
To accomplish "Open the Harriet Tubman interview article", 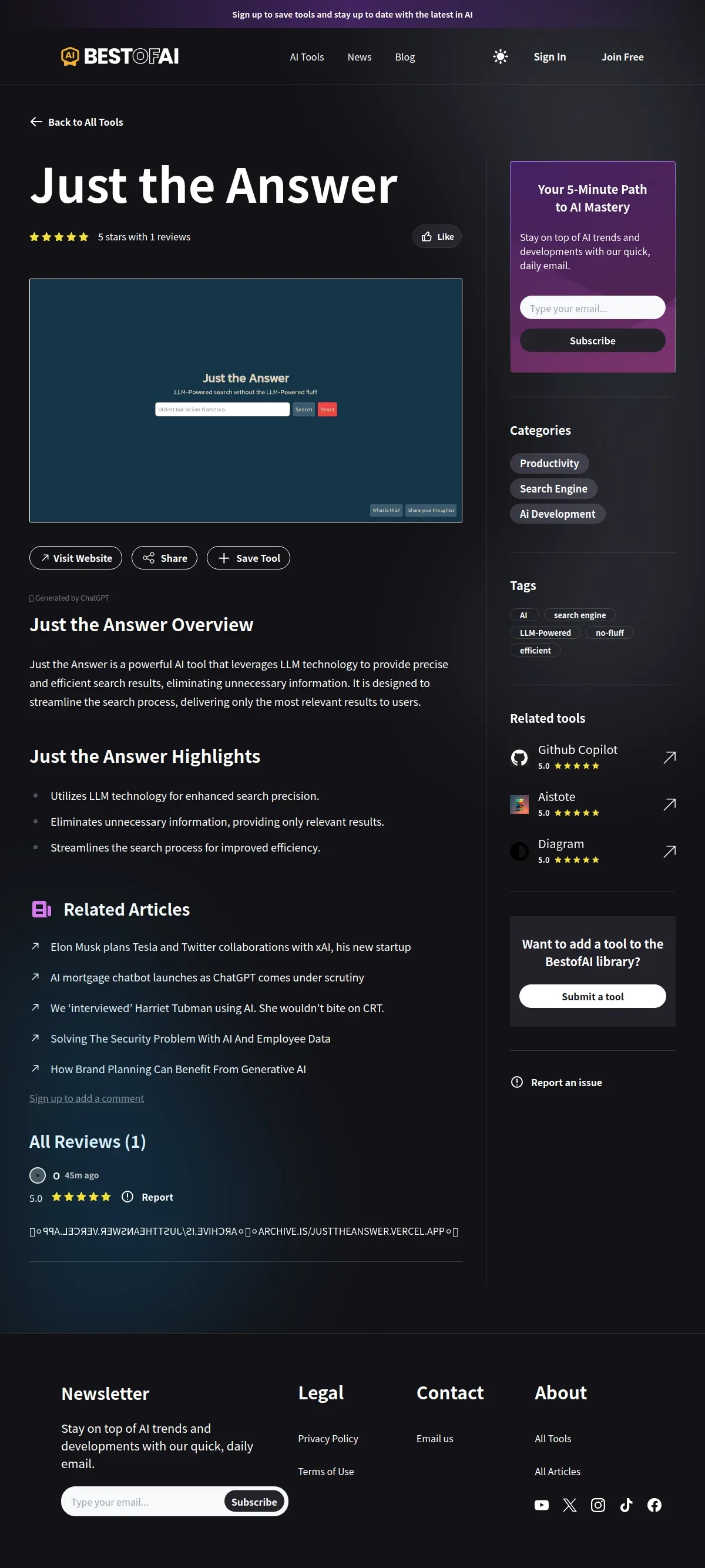I will pyautogui.click(x=217, y=1008).
